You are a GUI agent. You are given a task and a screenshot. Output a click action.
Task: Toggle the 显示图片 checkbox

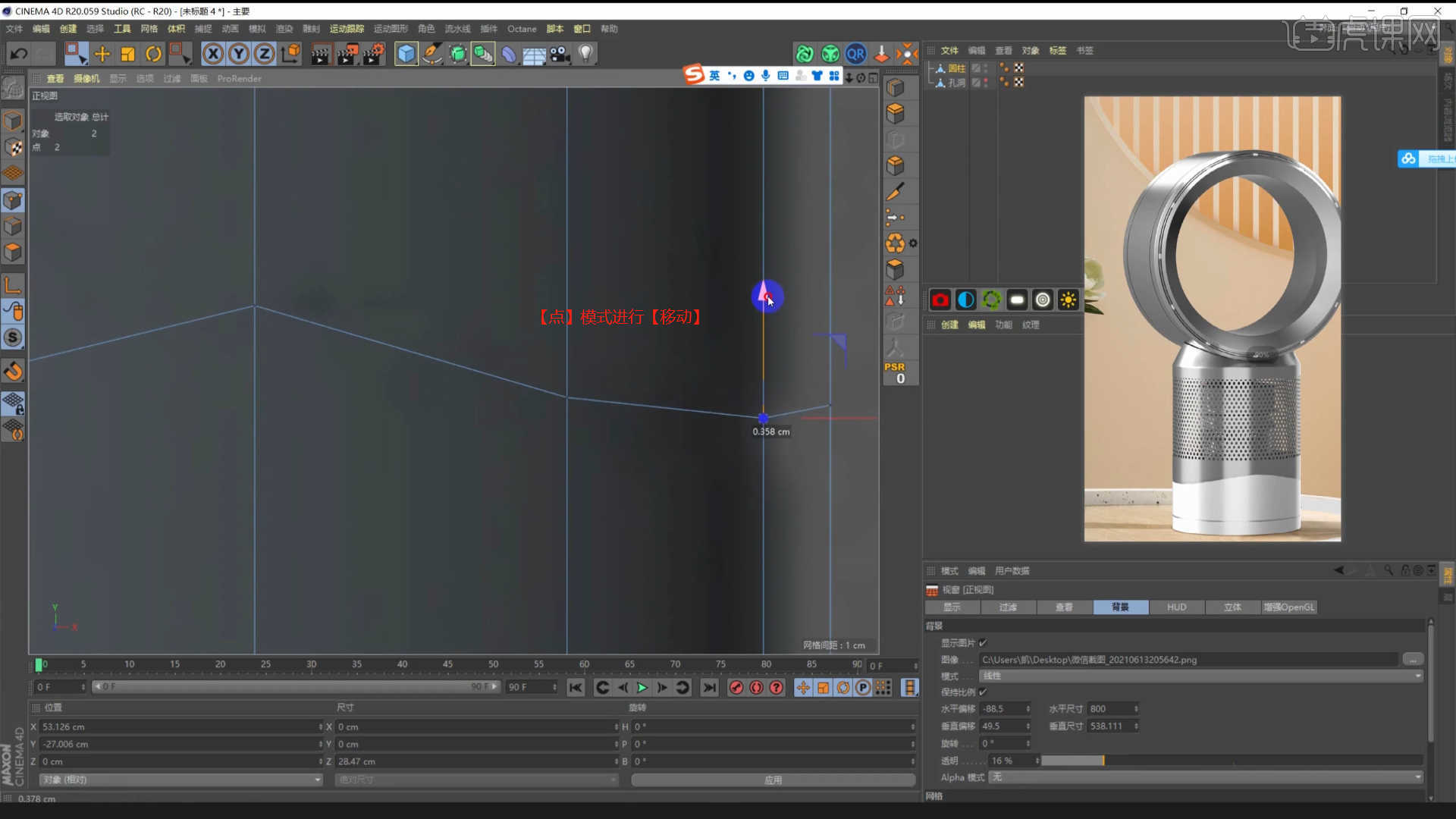[983, 643]
